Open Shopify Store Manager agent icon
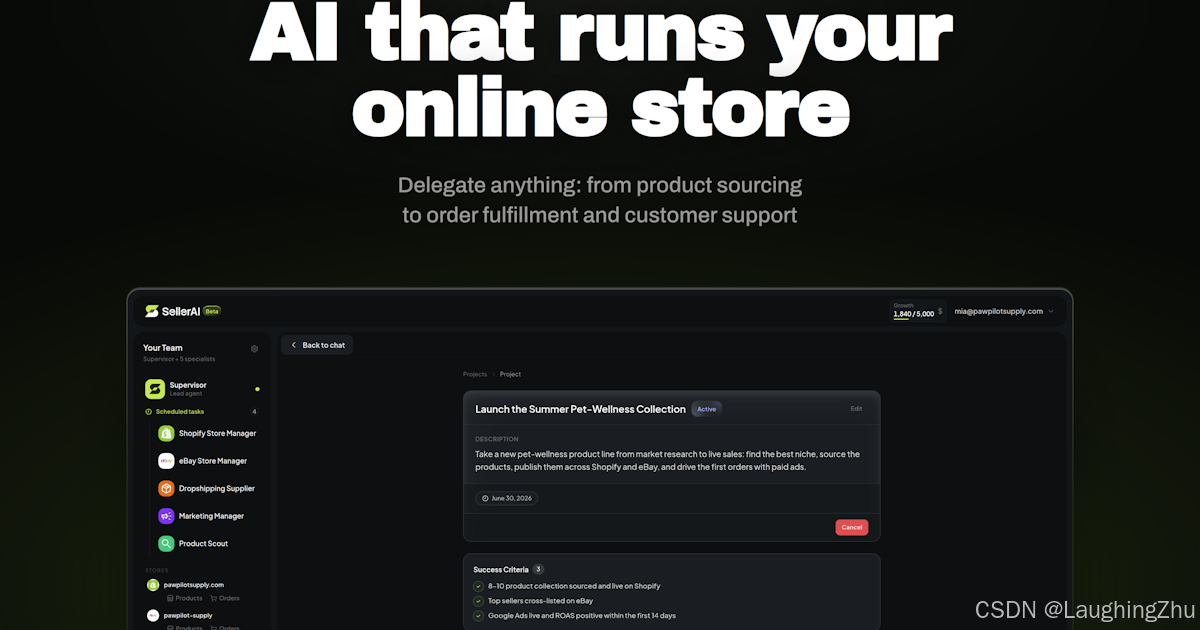Image resolution: width=1200 pixels, height=630 pixels. tap(166, 434)
